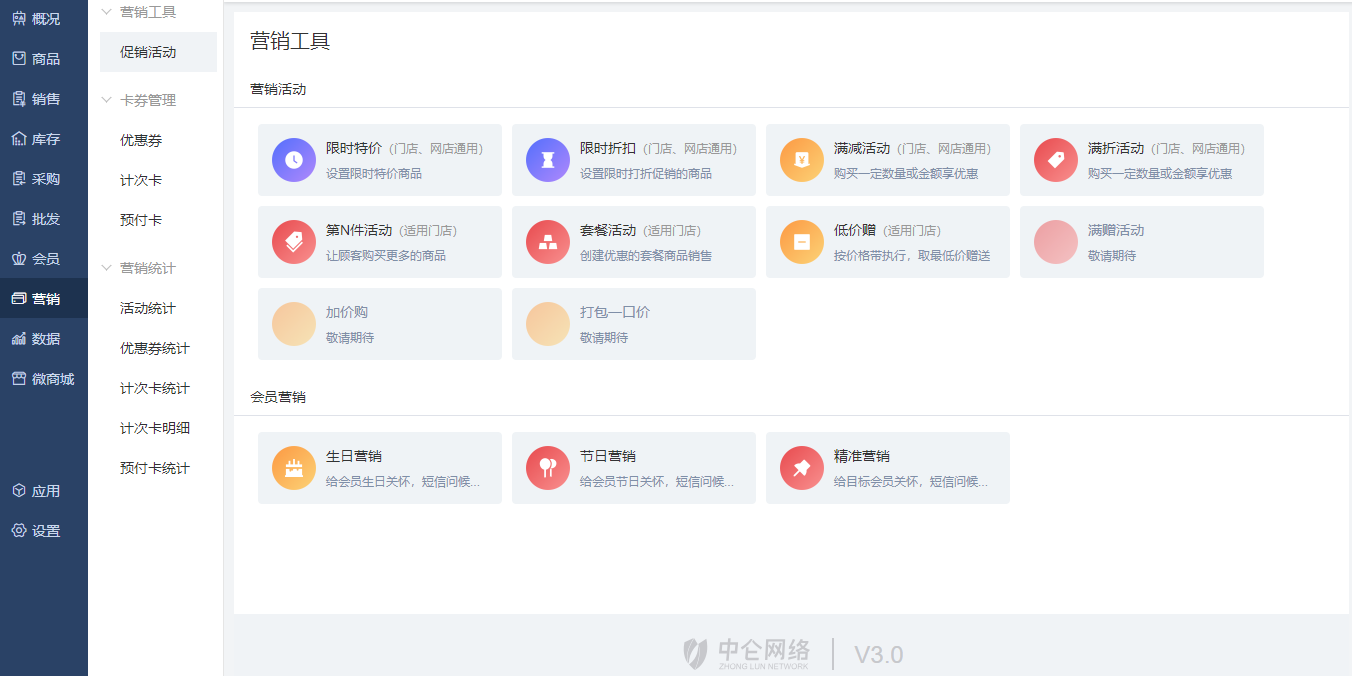Click the balloon icon for 节日营销
The image size is (1352, 676).
click(548, 468)
